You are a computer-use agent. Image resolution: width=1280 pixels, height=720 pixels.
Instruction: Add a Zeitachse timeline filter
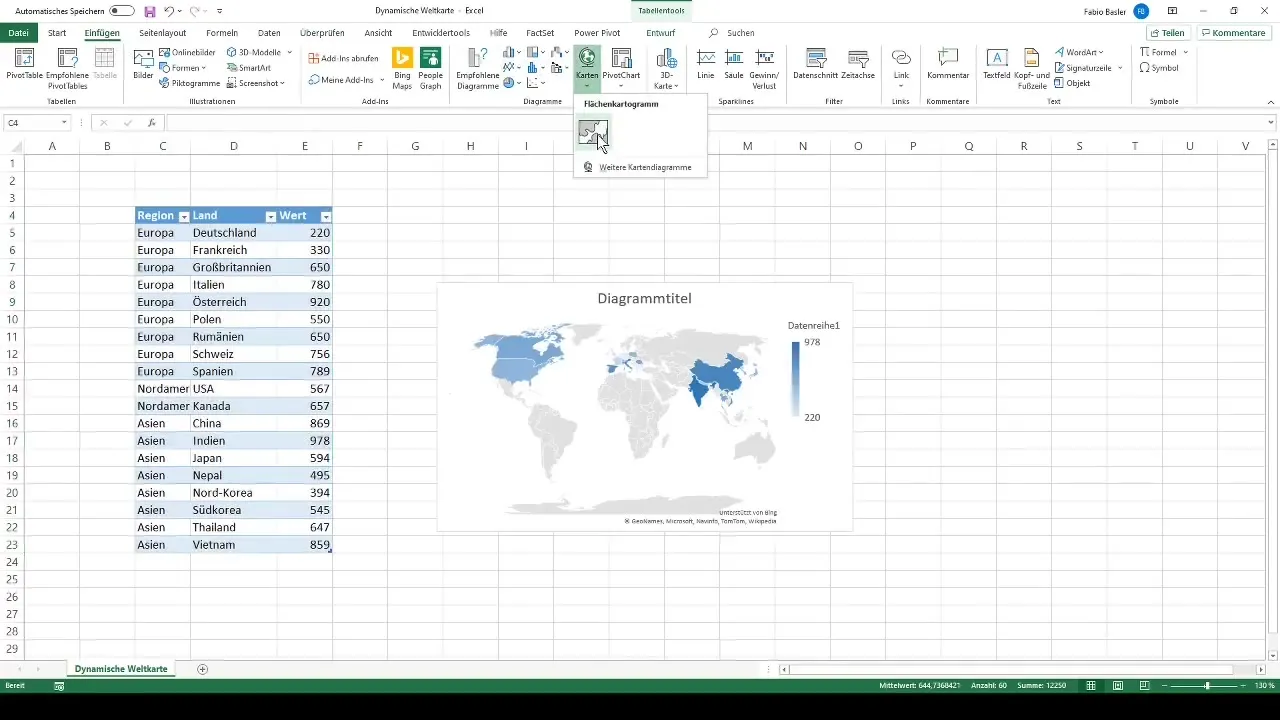[x=858, y=64]
